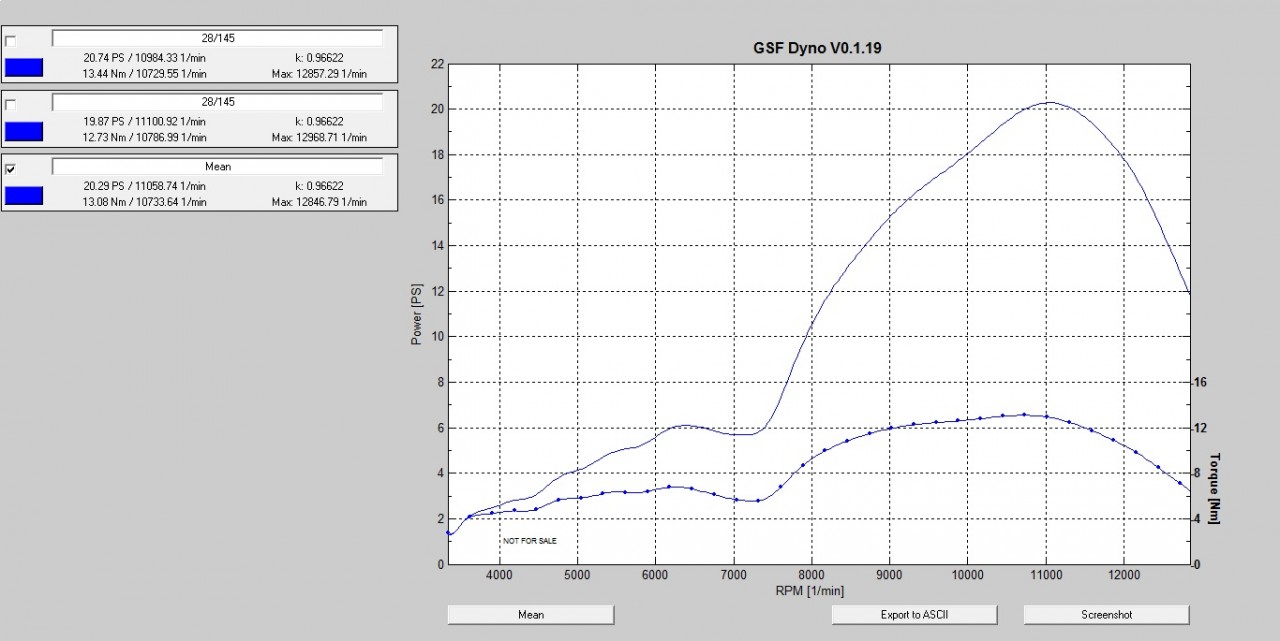1280x641 pixels.
Task: Open the blue color swatch of the 19.87 PS run
Action: pyautogui.click(x=24, y=132)
